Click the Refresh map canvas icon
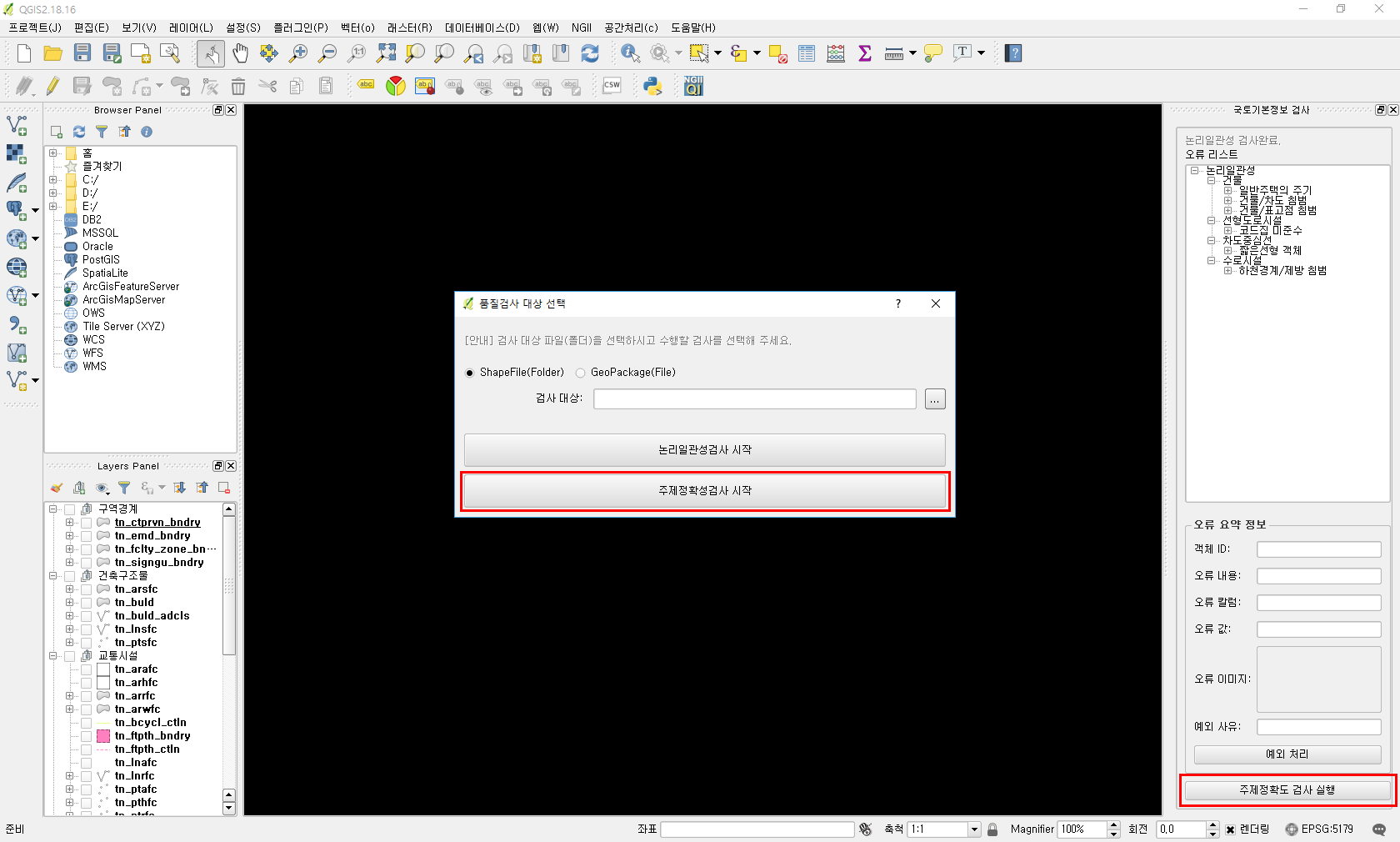Screen dimensions: 1400x842 click(590, 53)
